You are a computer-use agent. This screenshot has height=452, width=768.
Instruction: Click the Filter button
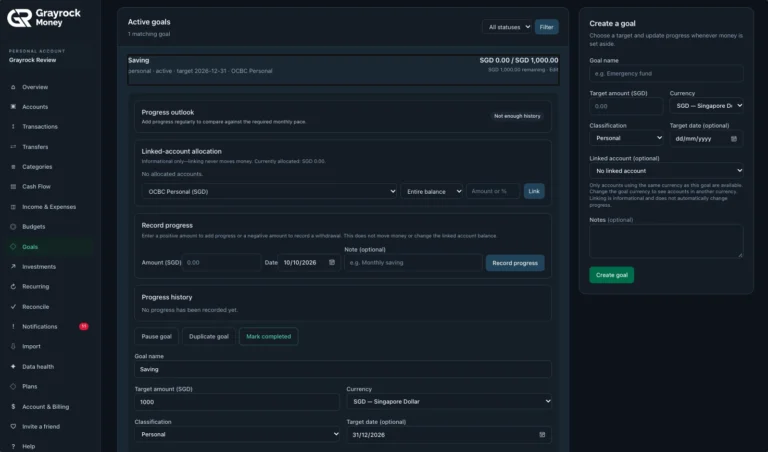pos(547,27)
